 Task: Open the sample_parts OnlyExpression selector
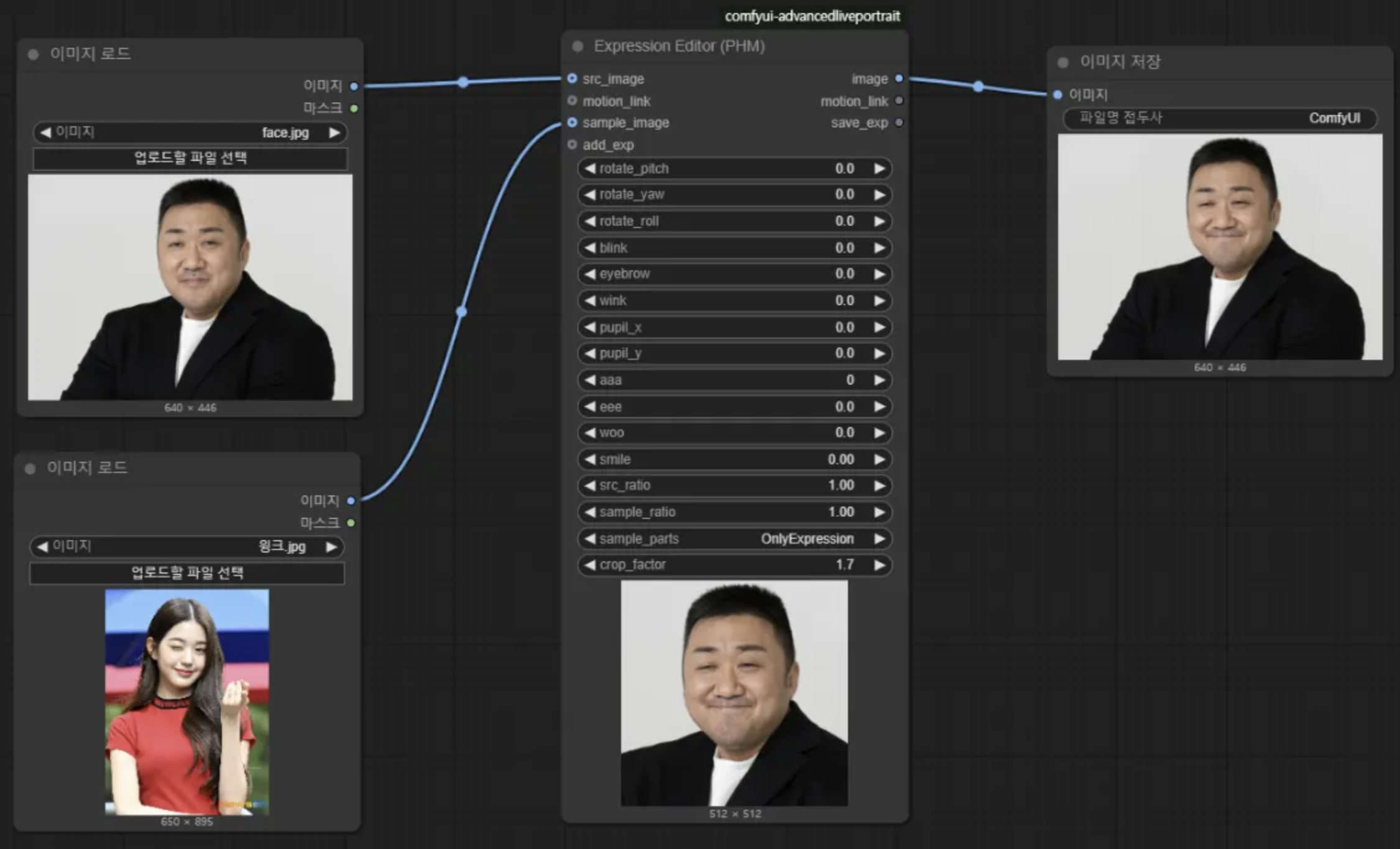[734, 538]
